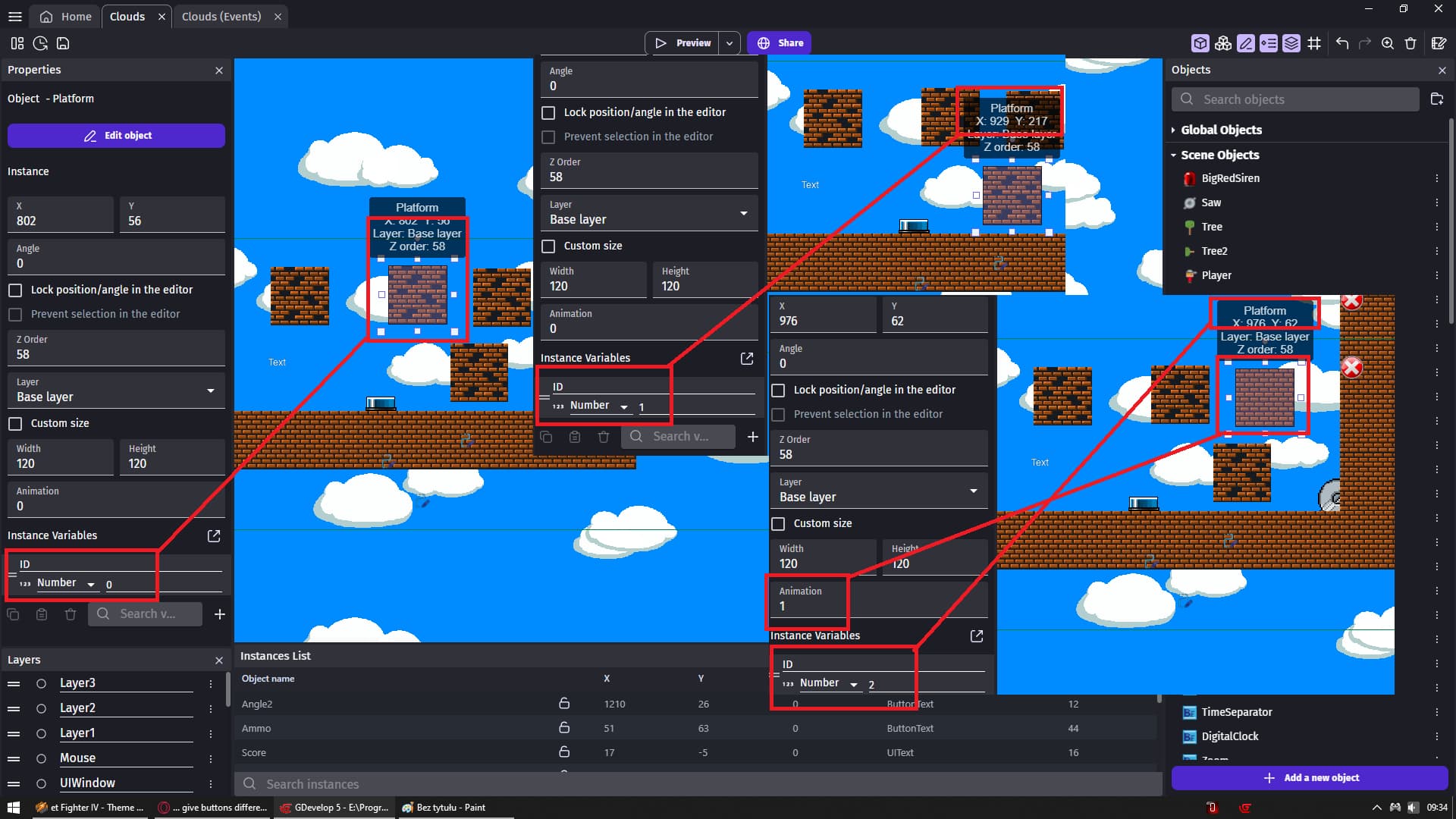1456x819 pixels.
Task: Toggle the Objects panel toolbar icon
Action: pos(1200,43)
